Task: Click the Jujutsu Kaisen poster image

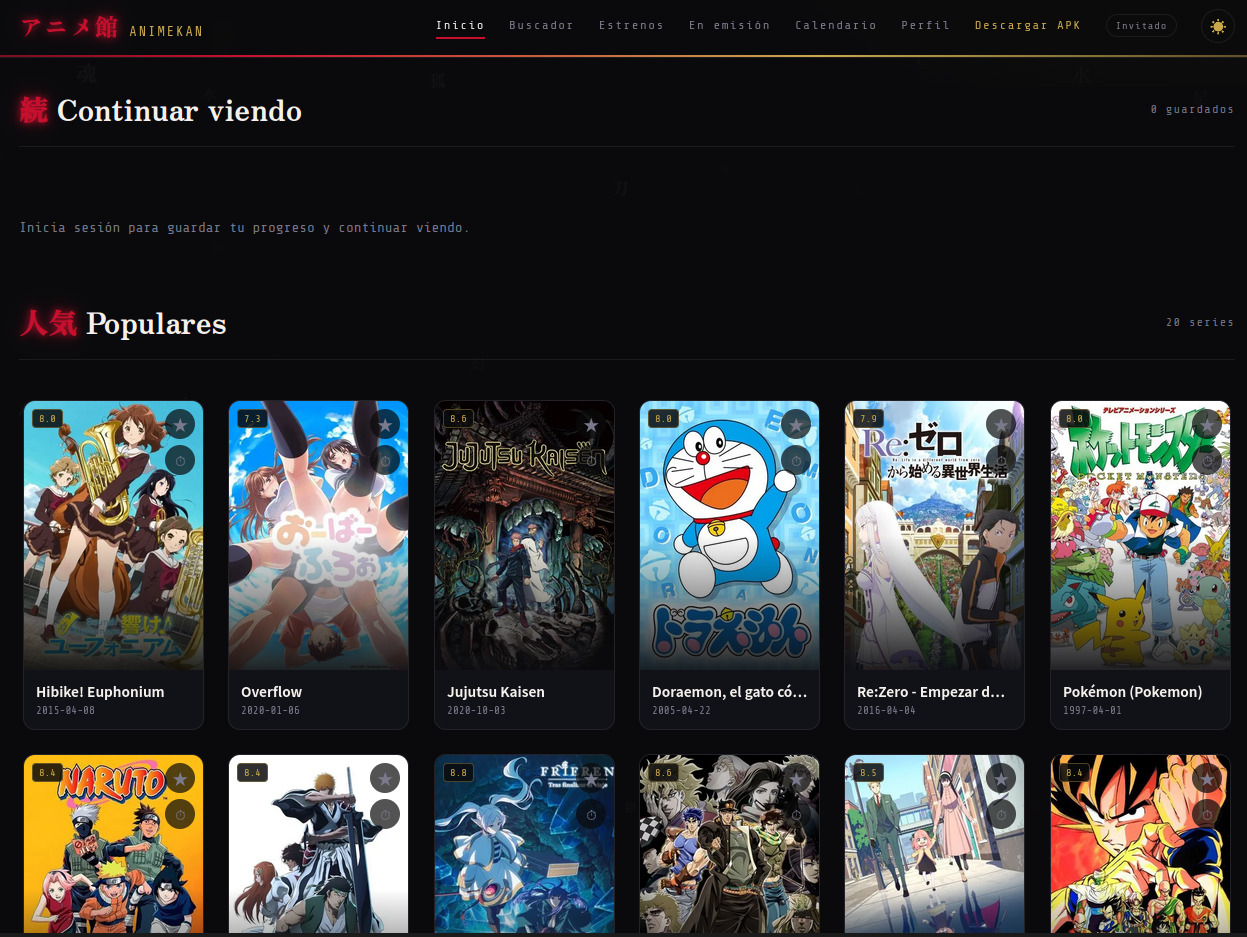Action: click(524, 535)
